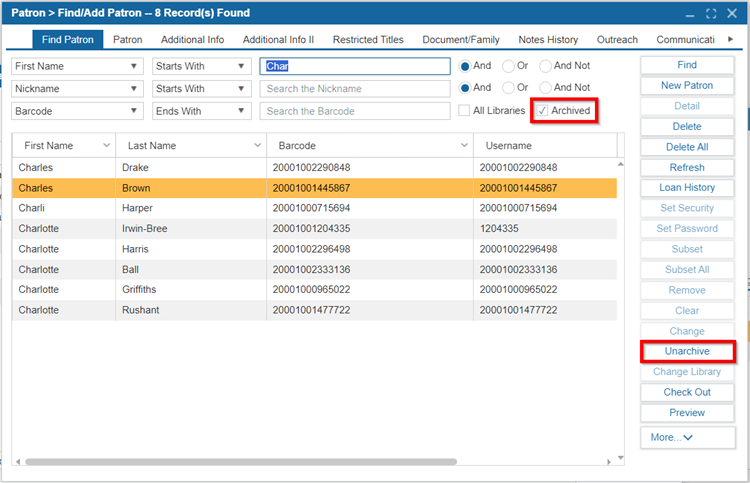Select the Find Patron tab
The image size is (750, 483).
point(67,40)
